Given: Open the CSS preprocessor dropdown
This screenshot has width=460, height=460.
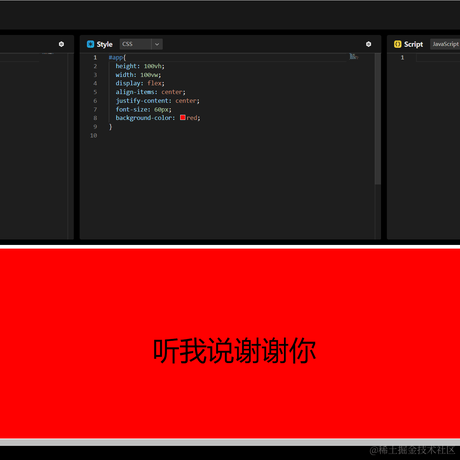Looking at the screenshot, I should 141,44.
